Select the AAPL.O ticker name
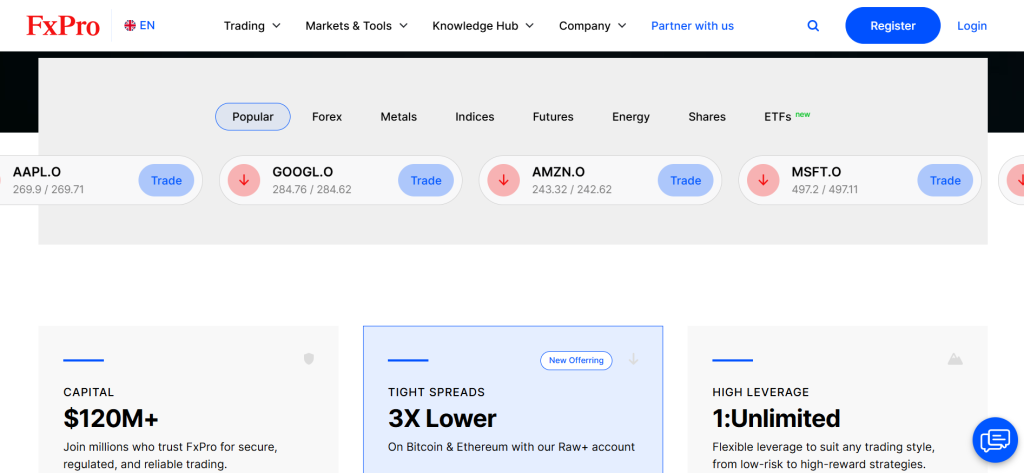Viewport: 1024px width, 473px height. point(37,172)
